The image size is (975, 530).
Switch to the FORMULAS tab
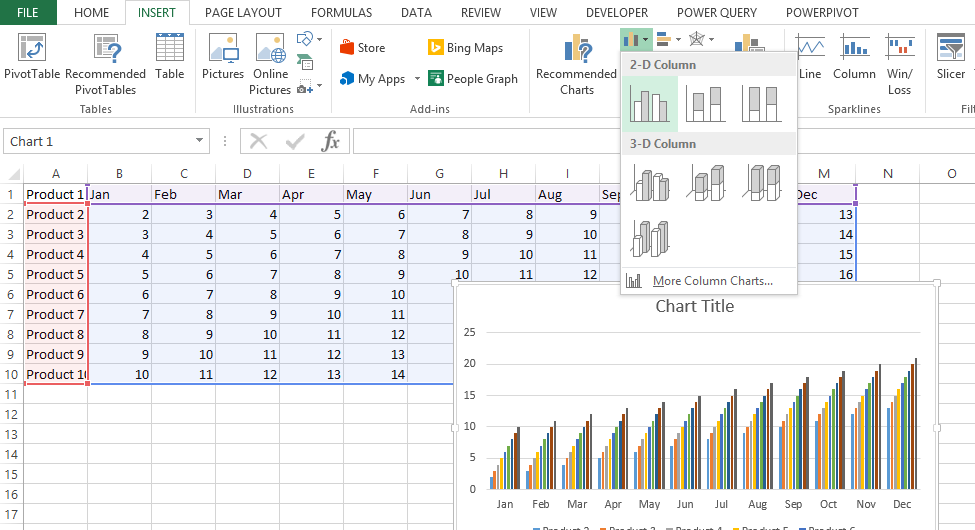(341, 12)
